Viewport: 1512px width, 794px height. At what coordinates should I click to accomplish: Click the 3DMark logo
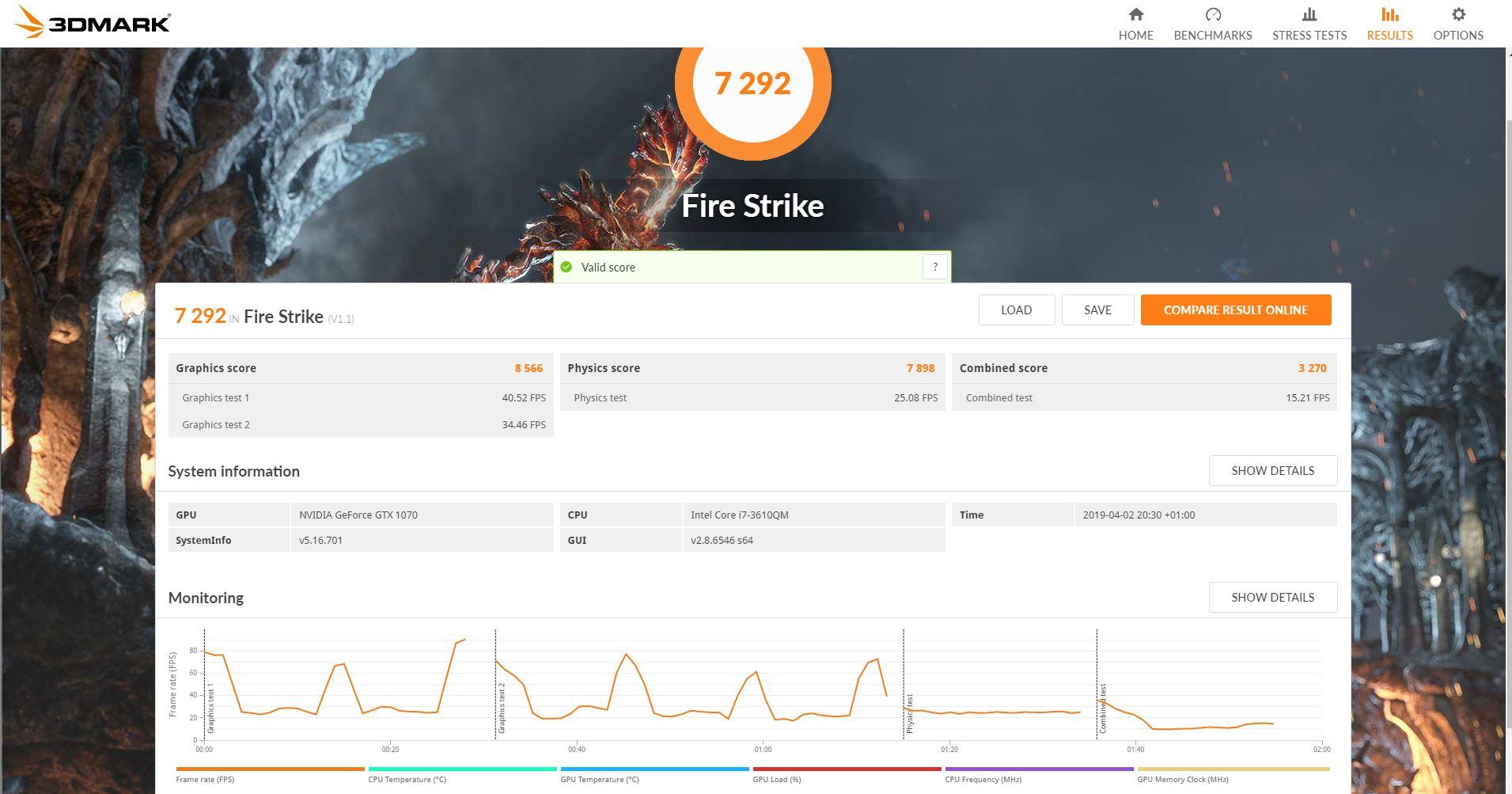(x=93, y=22)
